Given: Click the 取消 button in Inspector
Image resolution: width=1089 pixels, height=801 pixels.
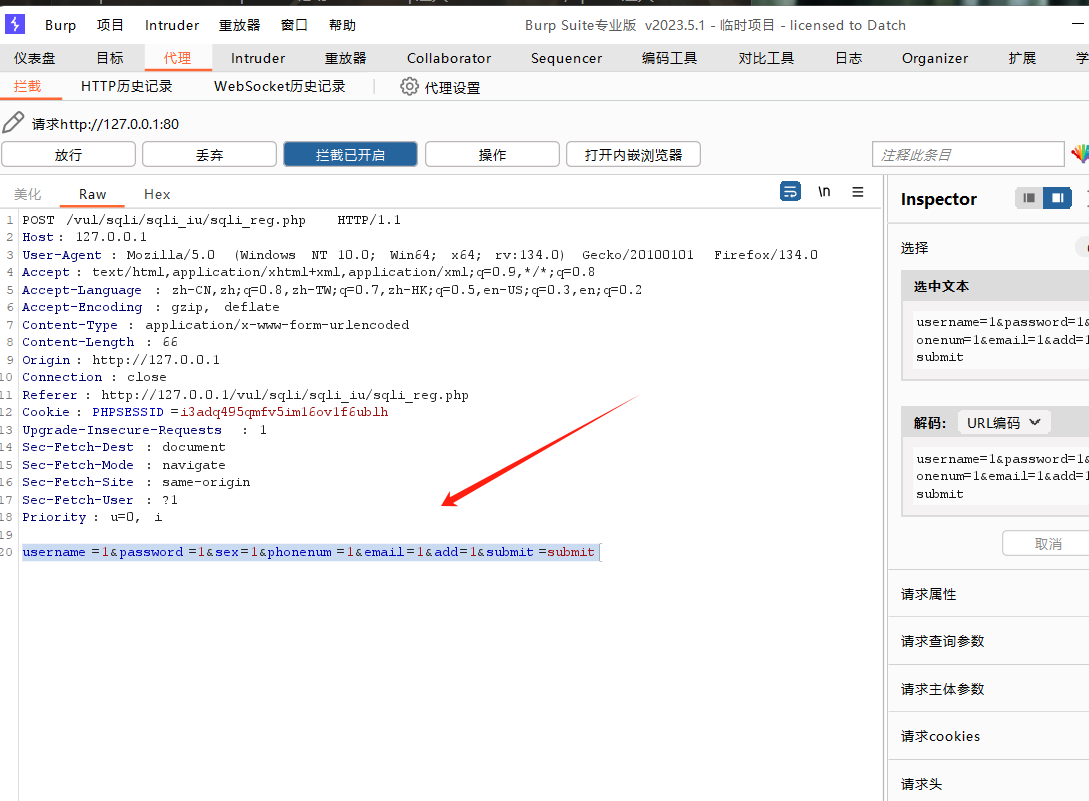Looking at the screenshot, I should (1048, 543).
